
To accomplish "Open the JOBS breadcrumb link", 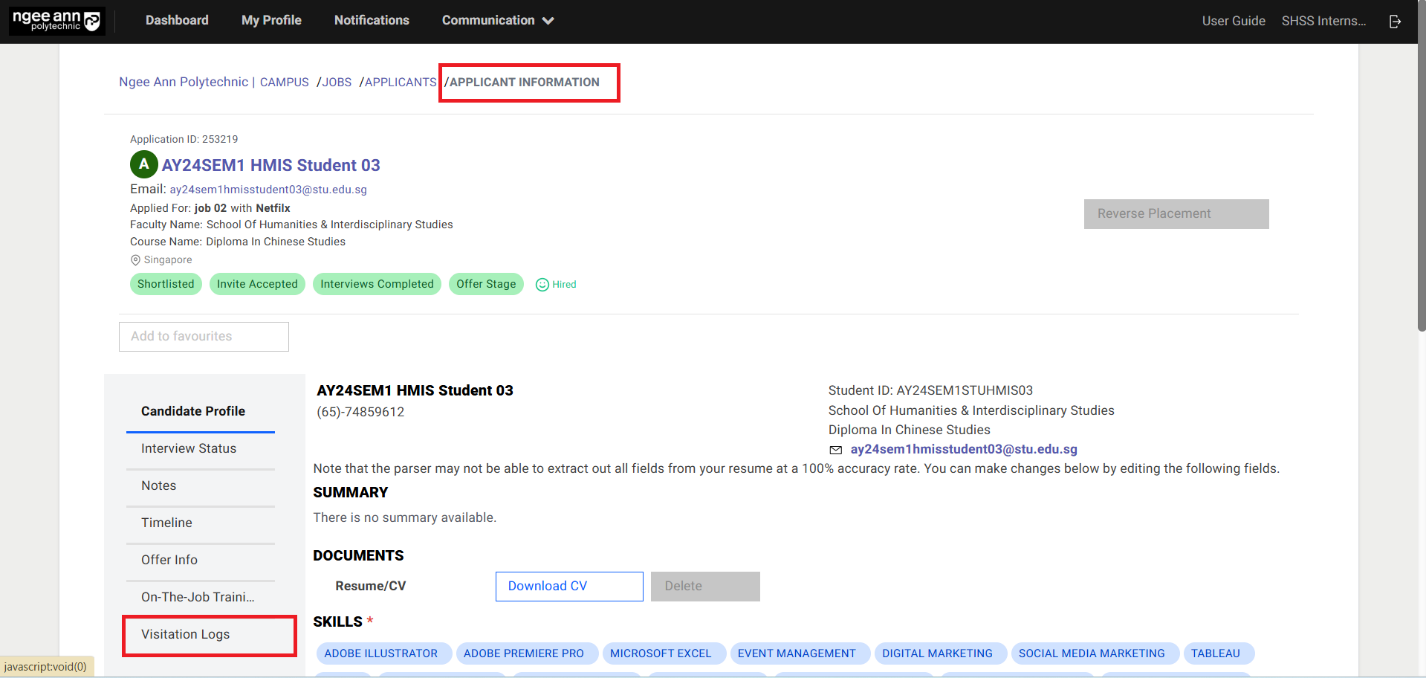I will [x=338, y=82].
